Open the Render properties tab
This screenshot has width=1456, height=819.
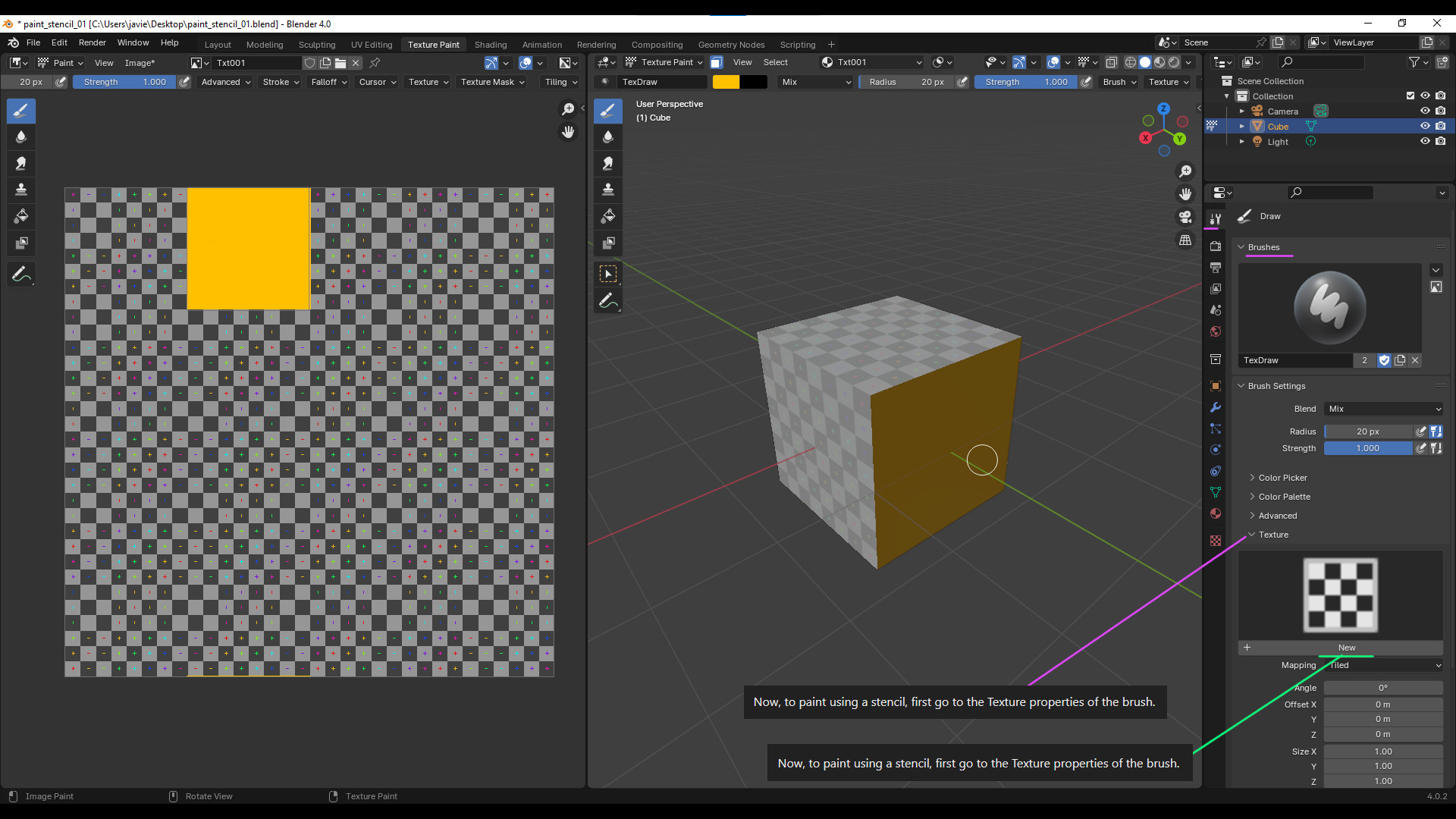coord(1216,246)
